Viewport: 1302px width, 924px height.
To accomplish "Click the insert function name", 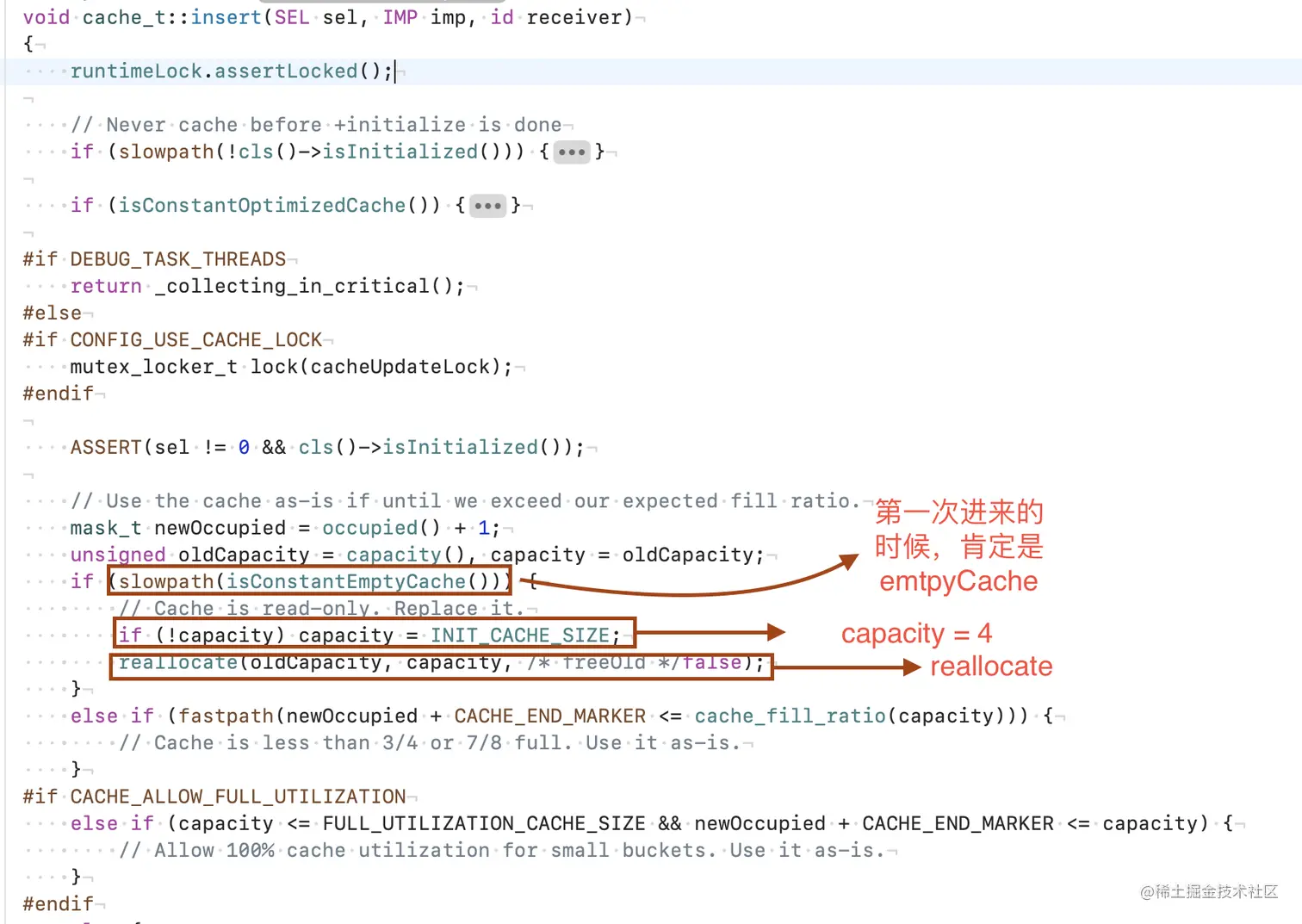I will pyautogui.click(x=226, y=17).
